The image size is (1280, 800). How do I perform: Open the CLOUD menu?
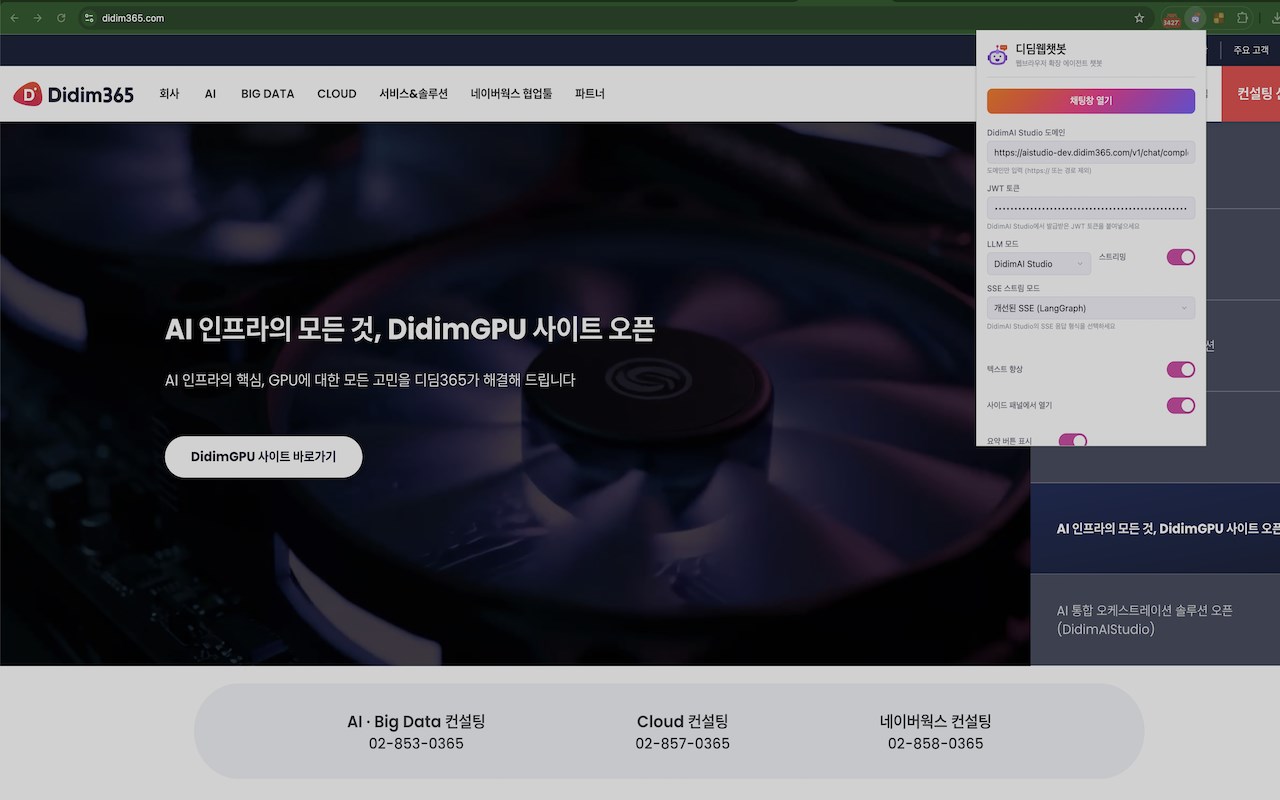[337, 94]
